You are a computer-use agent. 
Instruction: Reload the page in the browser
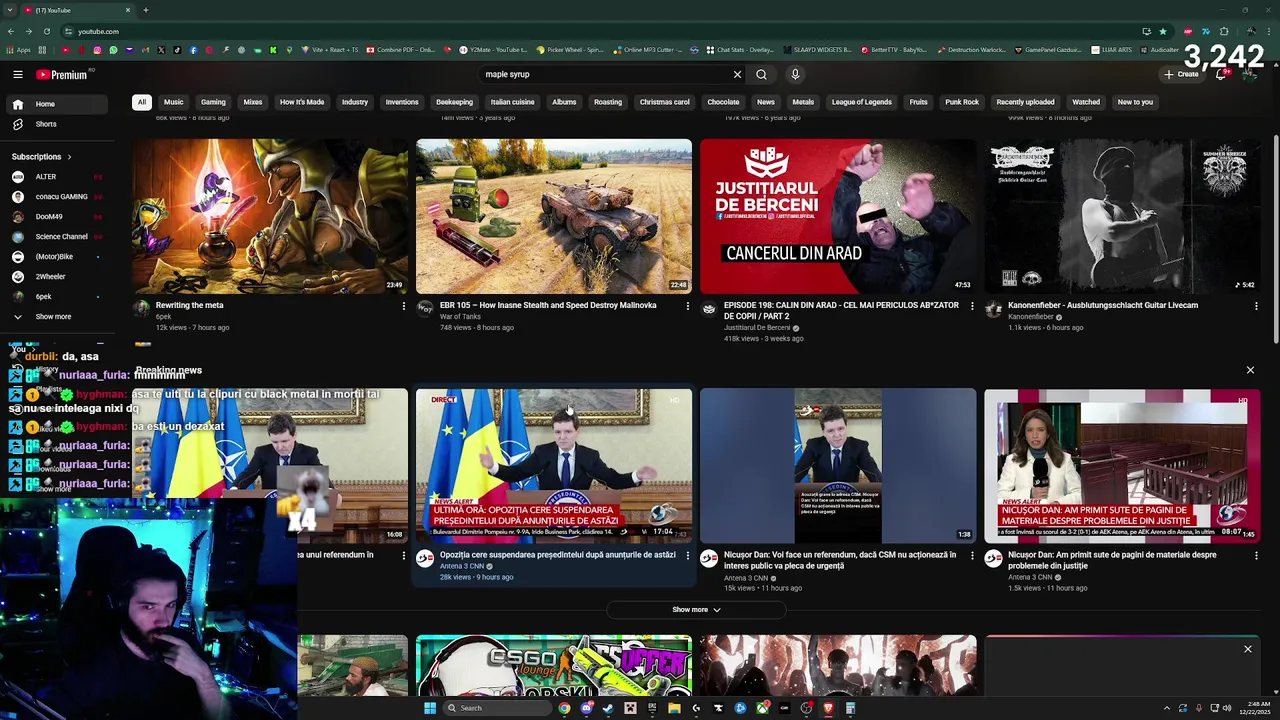(46, 31)
